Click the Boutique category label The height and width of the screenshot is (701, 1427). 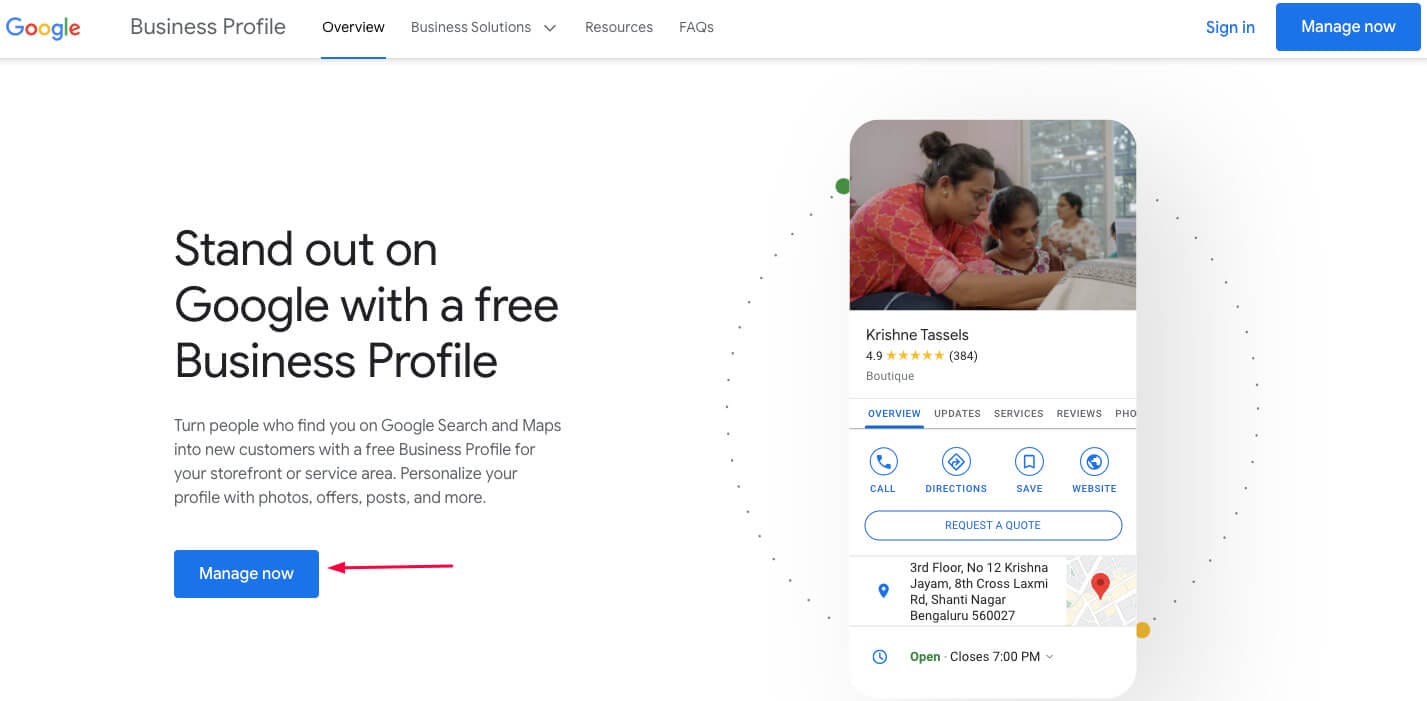(890, 376)
